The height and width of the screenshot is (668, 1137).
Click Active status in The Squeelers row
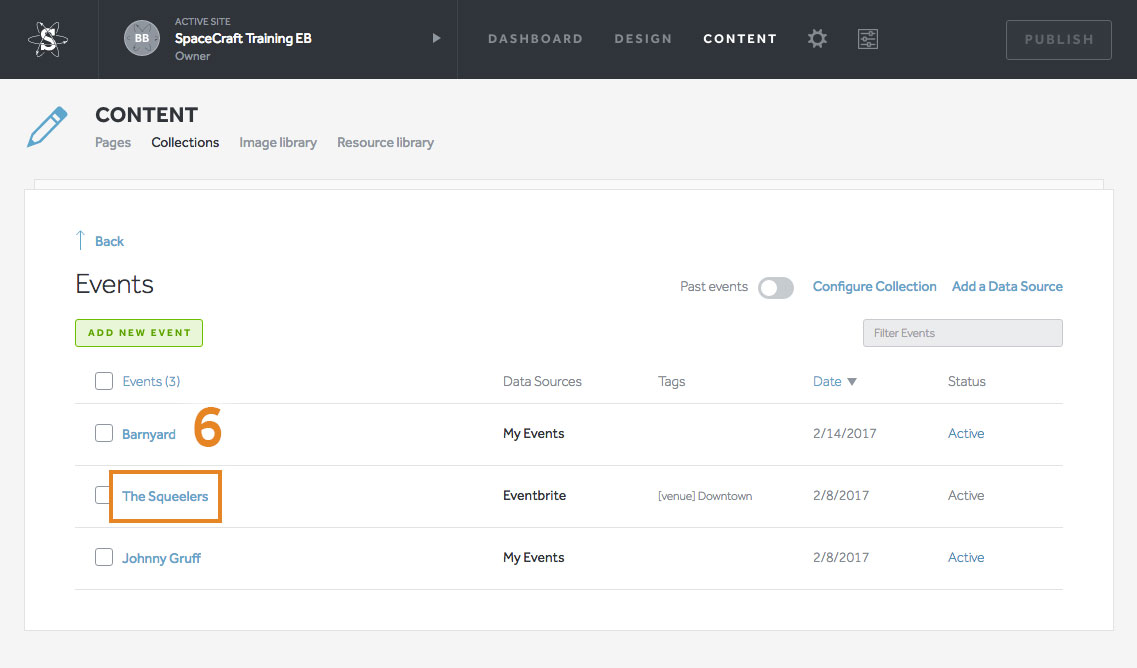click(966, 495)
